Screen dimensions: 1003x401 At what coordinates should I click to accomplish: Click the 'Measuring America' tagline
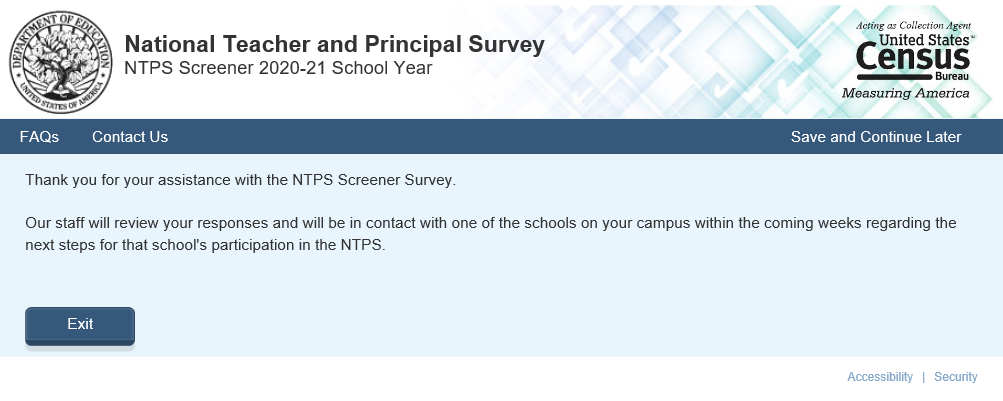click(905, 93)
